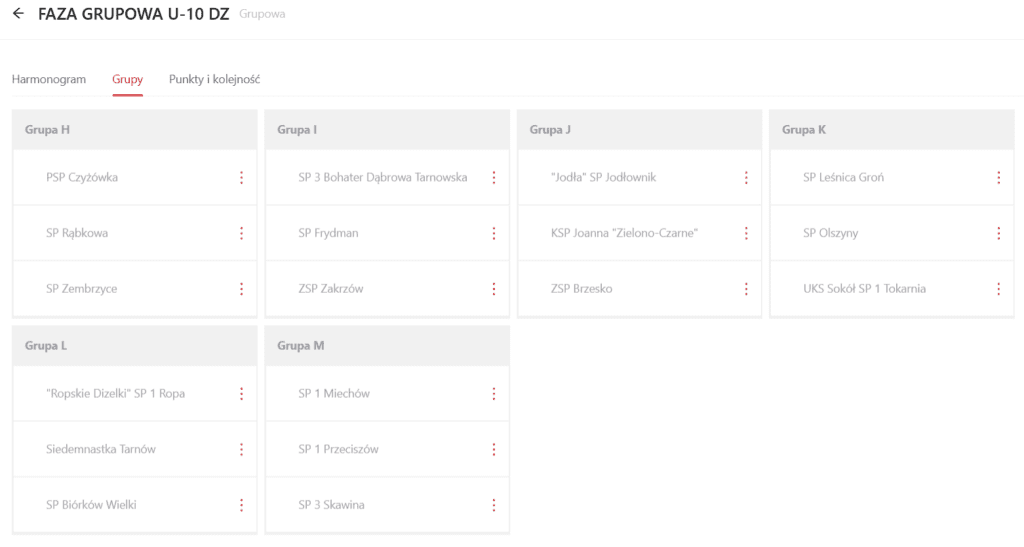Open options for ZSP Brzesko team
The height and width of the screenshot is (547, 1024).
click(x=746, y=289)
